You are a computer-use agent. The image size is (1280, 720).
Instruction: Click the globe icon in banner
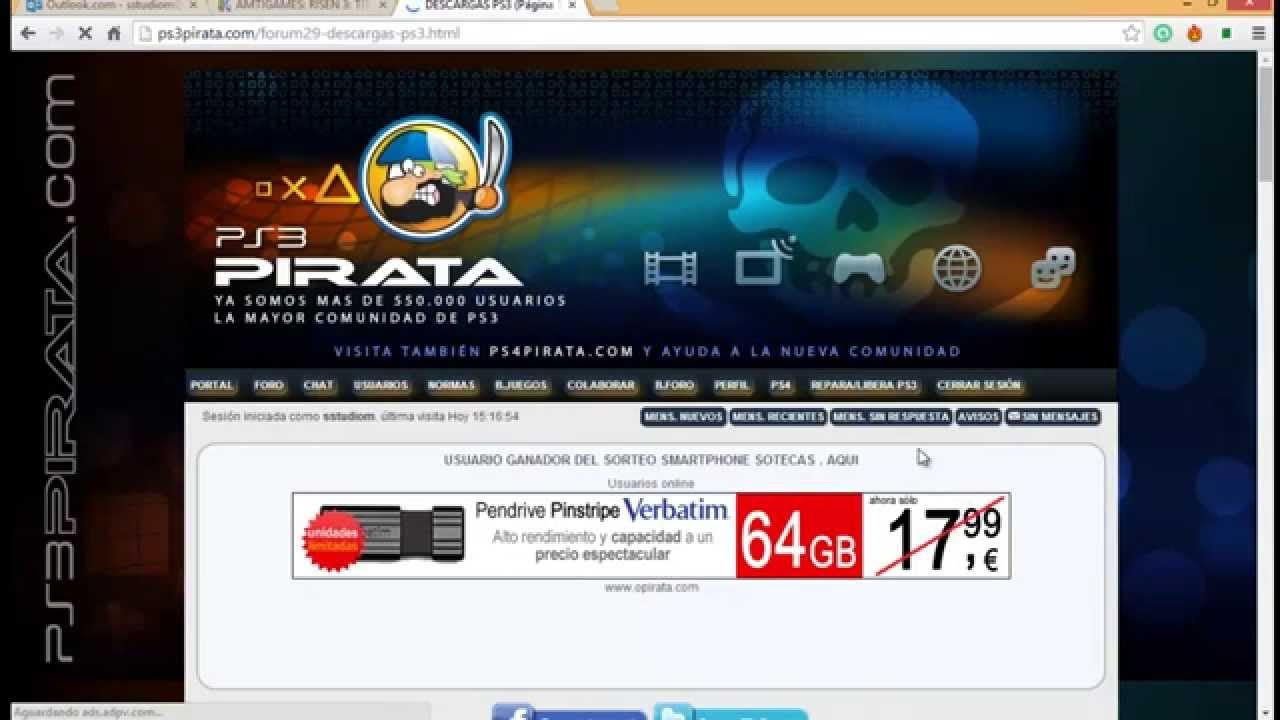(x=957, y=268)
